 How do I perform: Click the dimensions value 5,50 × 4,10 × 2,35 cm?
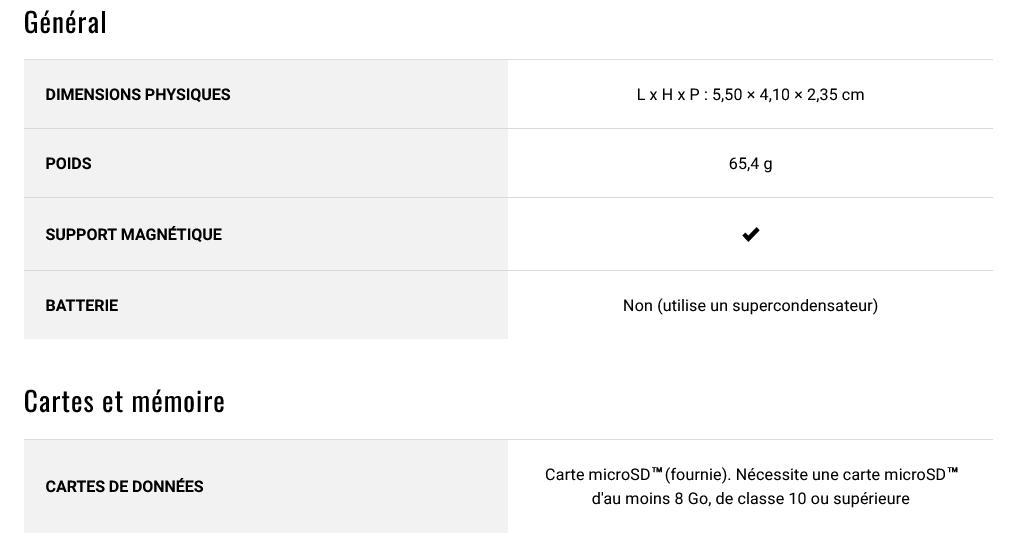pos(788,94)
